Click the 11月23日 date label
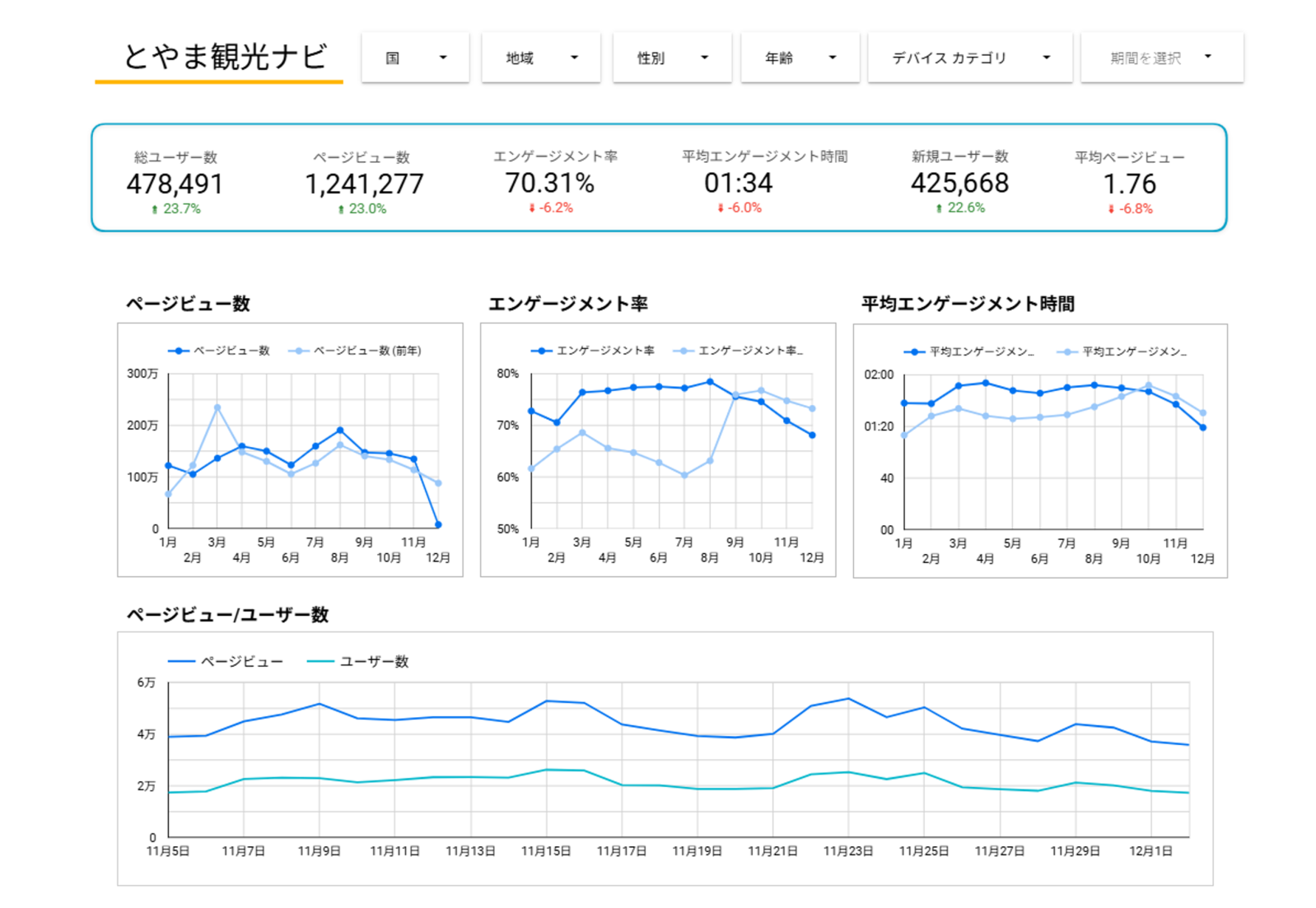1316x908 pixels. tap(848, 851)
